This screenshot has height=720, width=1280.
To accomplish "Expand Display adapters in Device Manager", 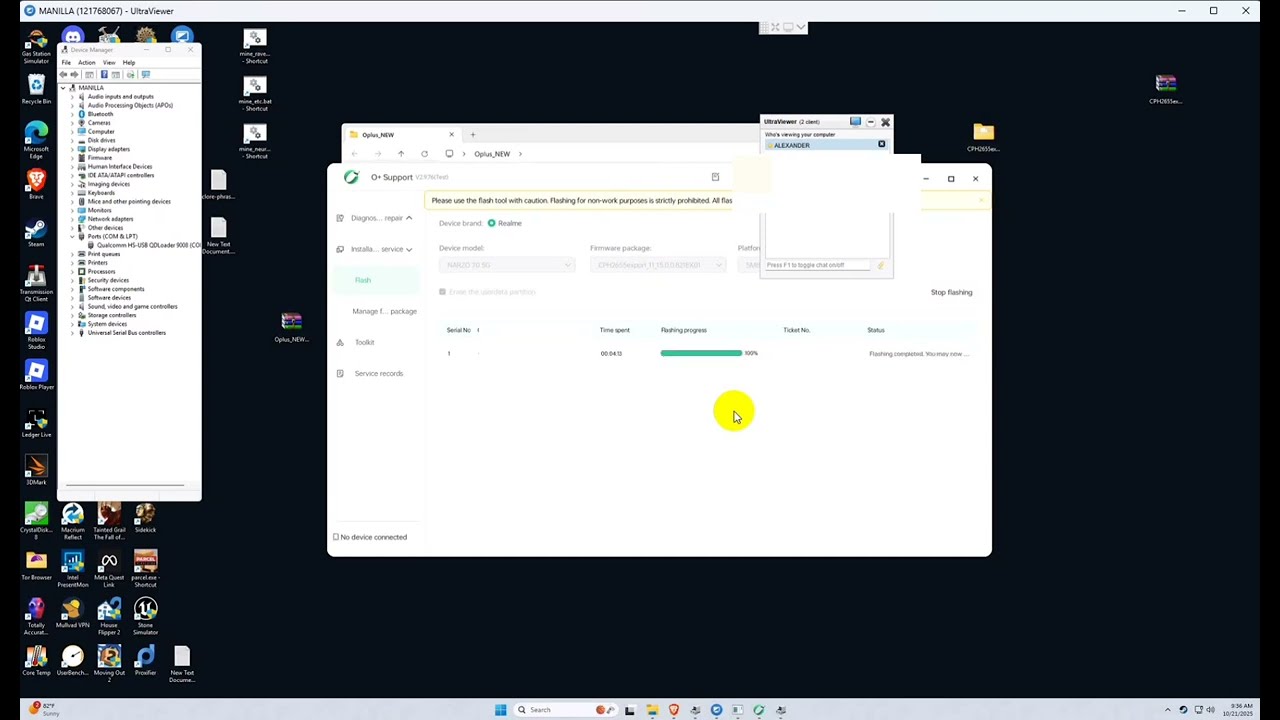I will pyautogui.click(x=72, y=149).
